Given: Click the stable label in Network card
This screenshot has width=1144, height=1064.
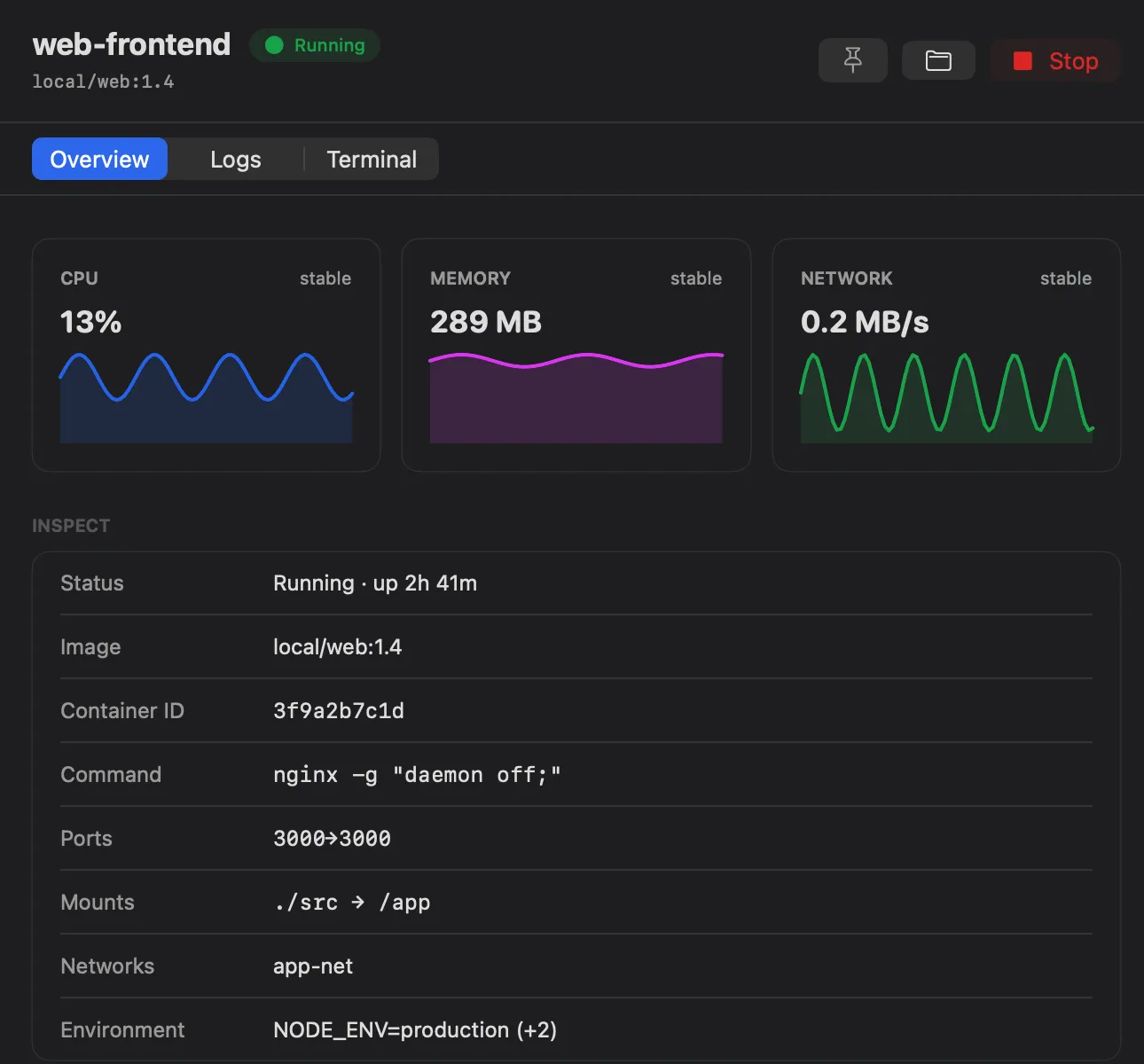Looking at the screenshot, I should (x=1066, y=278).
